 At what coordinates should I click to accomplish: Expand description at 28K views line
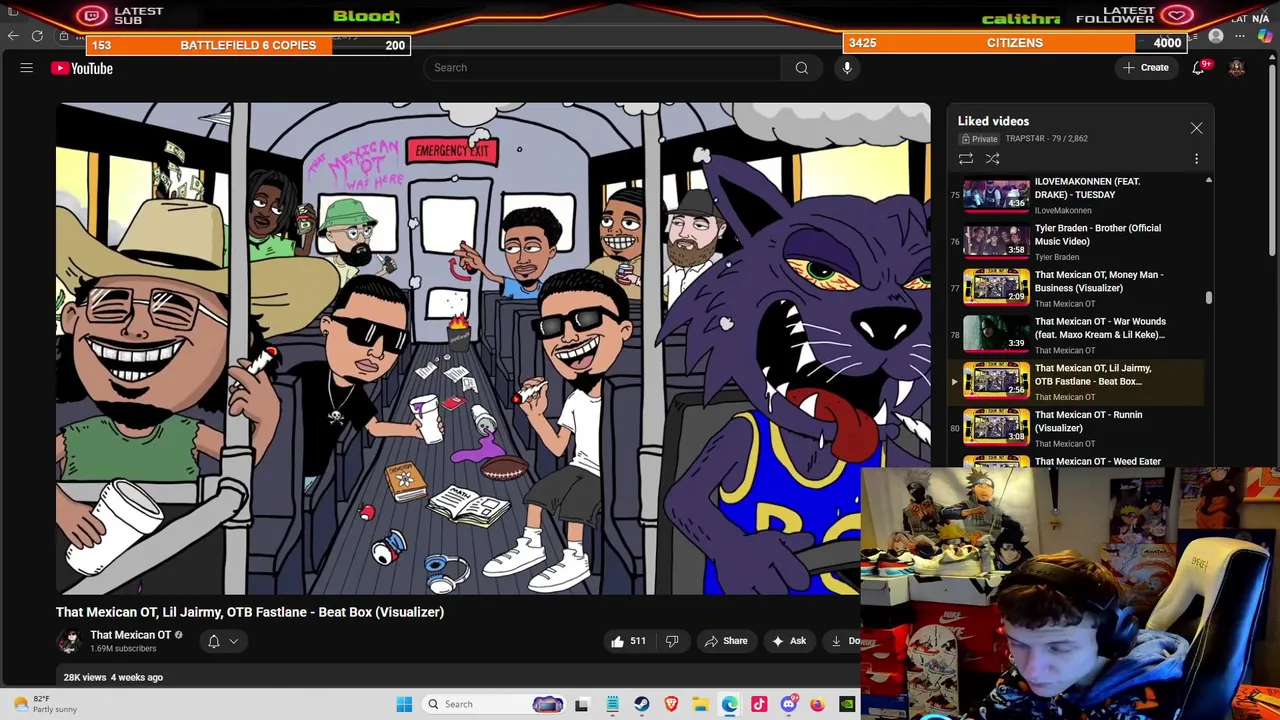coord(113,677)
